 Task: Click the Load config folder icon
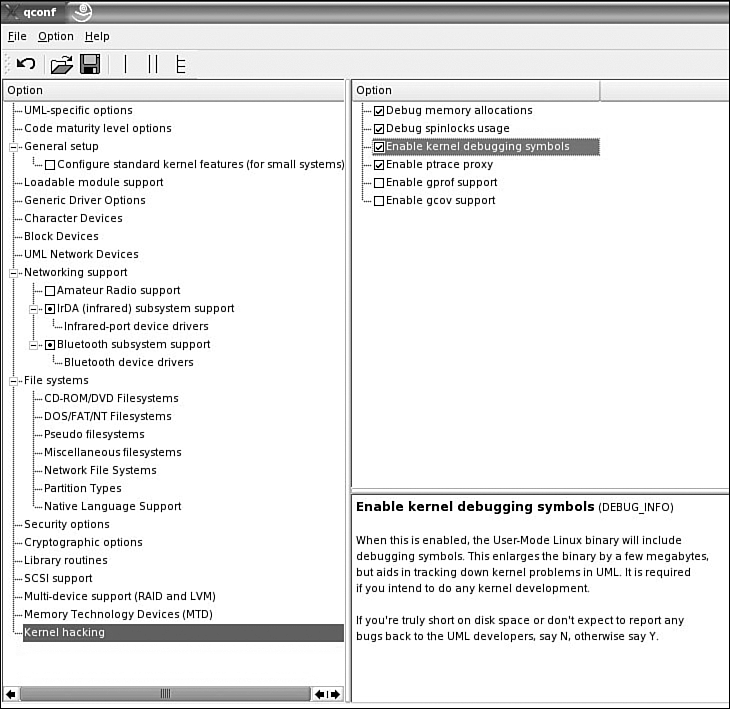pyautogui.click(x=62, y=64)
